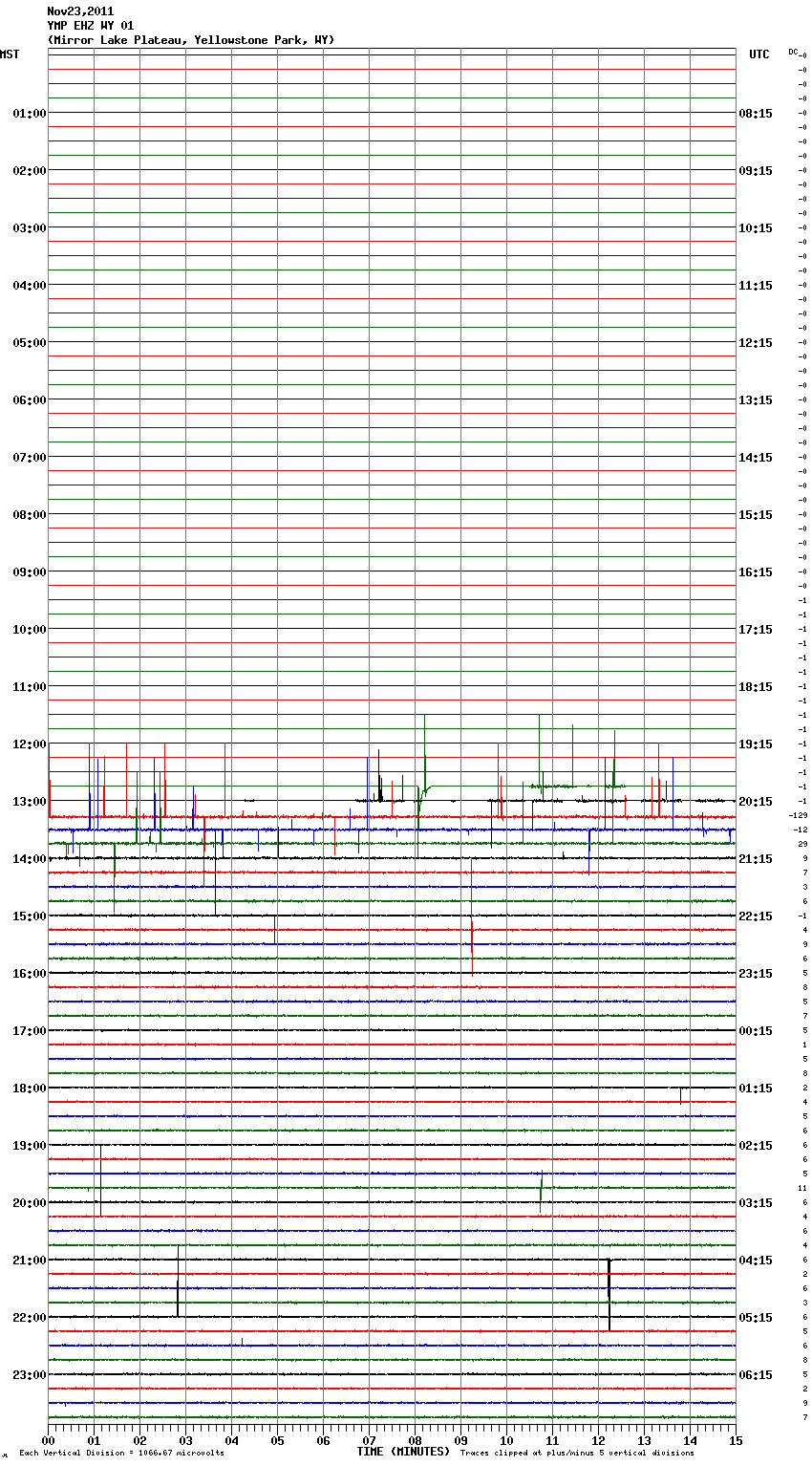Select the MST time label "23:00"
This screenshot has width=812, height=1466.
[x=30, y=1375]
